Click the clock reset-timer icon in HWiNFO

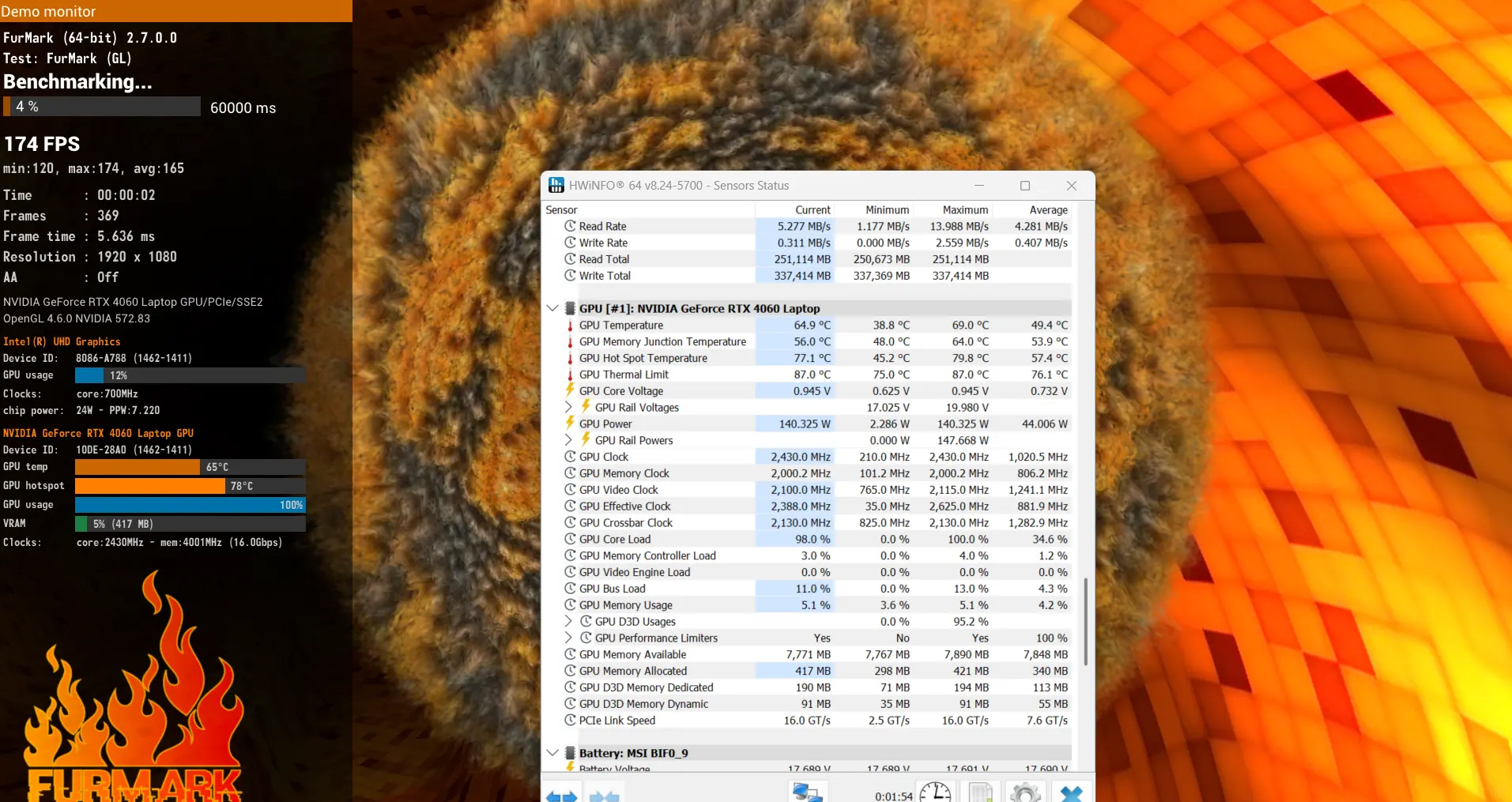(x=935, y=793)
